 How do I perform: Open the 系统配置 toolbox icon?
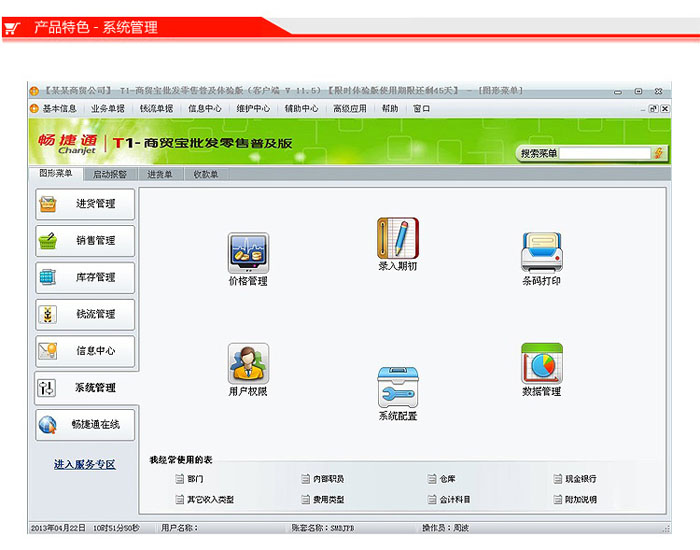pos(398,394)
